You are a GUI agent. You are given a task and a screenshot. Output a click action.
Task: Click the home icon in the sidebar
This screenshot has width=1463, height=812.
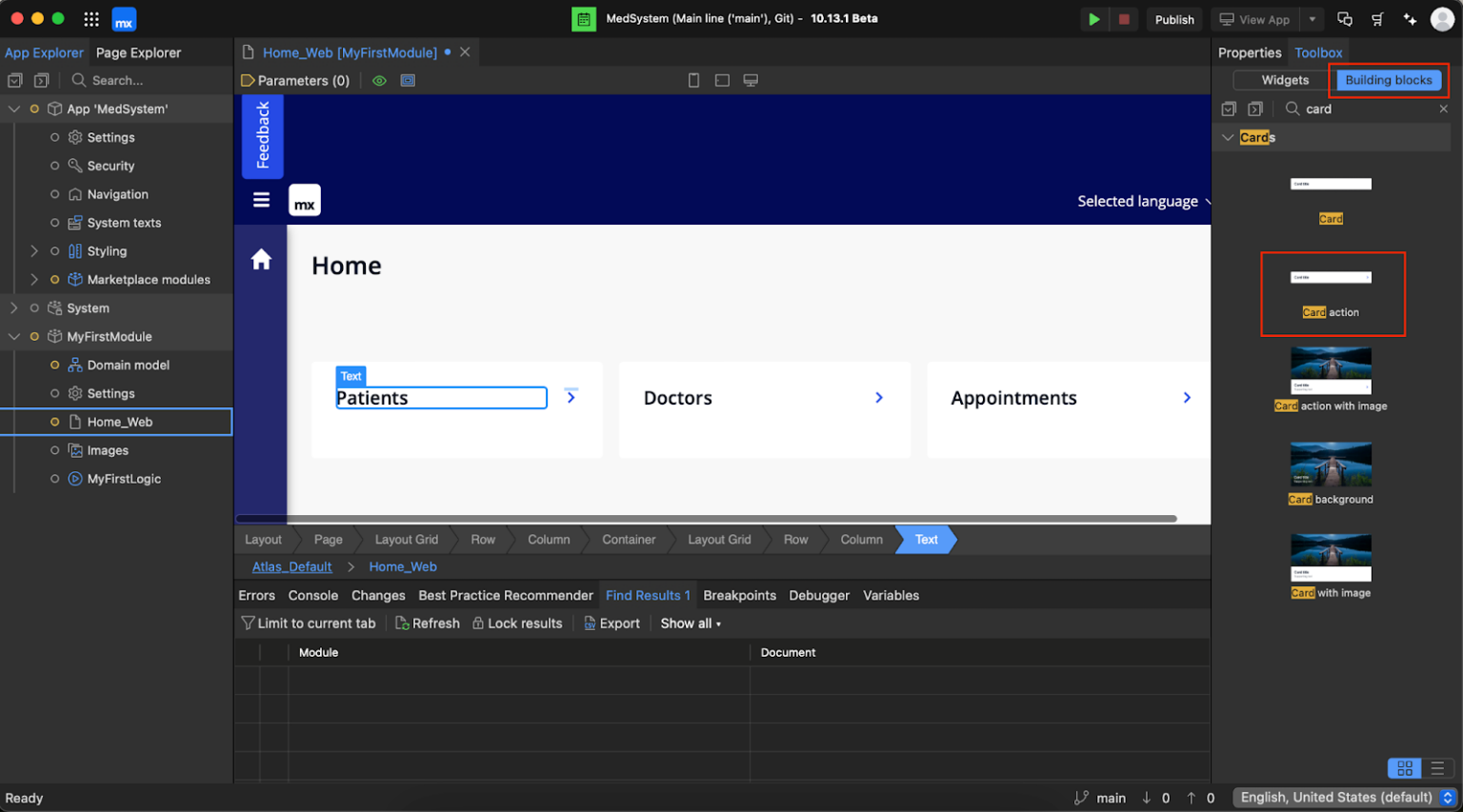click(x=261, y=260)
